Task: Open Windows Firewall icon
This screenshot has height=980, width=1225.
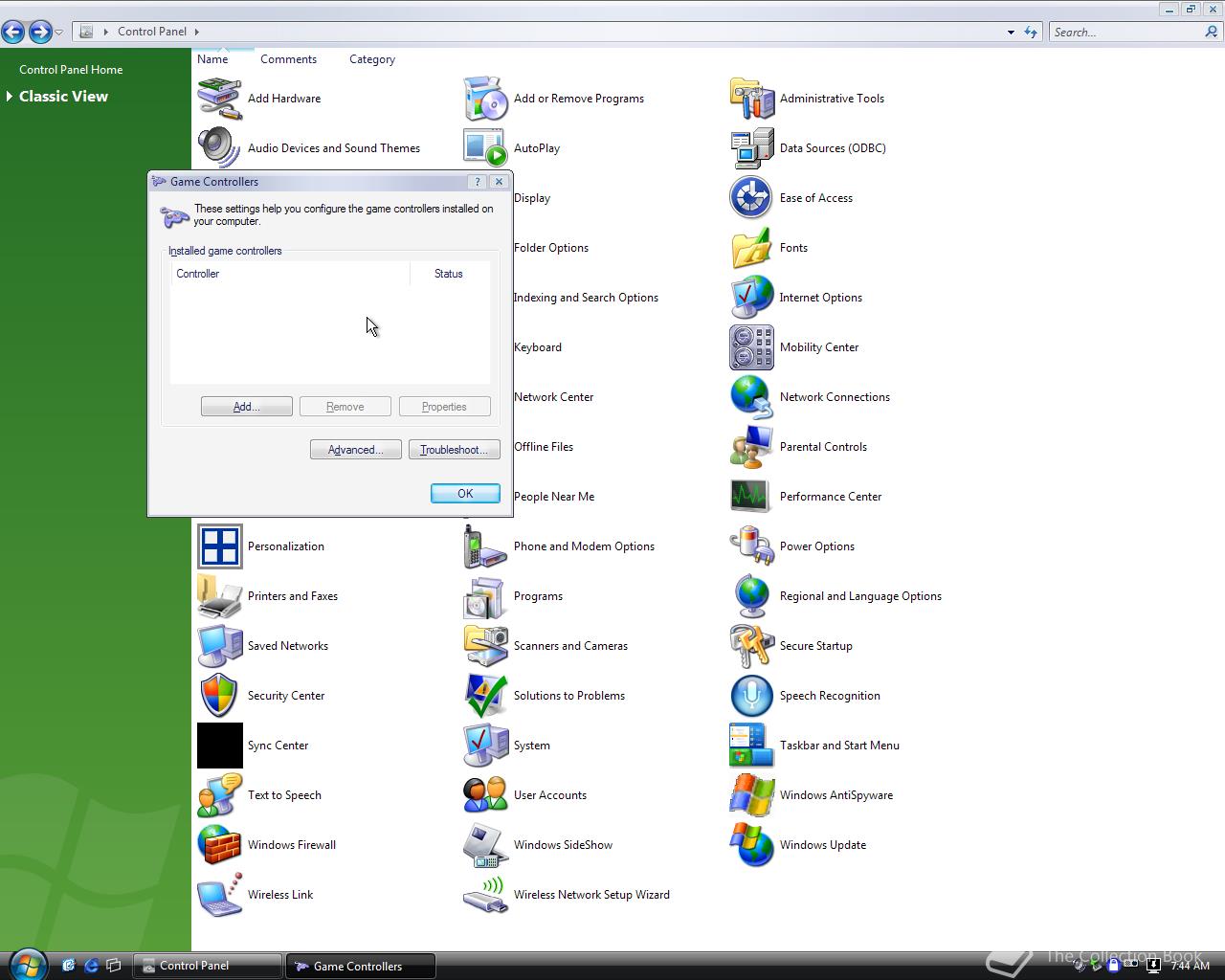Action: [219, 845]
